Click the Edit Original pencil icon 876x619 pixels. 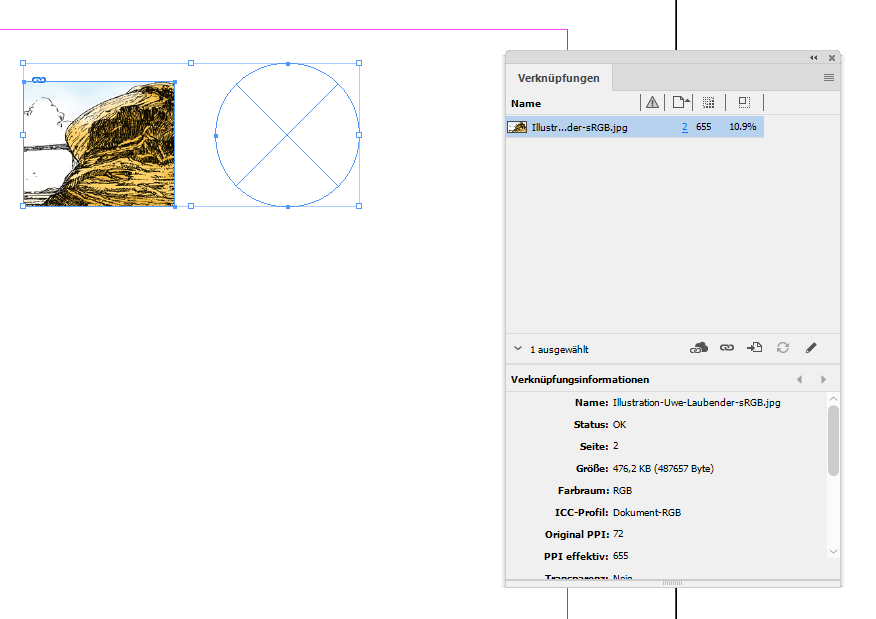[811, 347]
